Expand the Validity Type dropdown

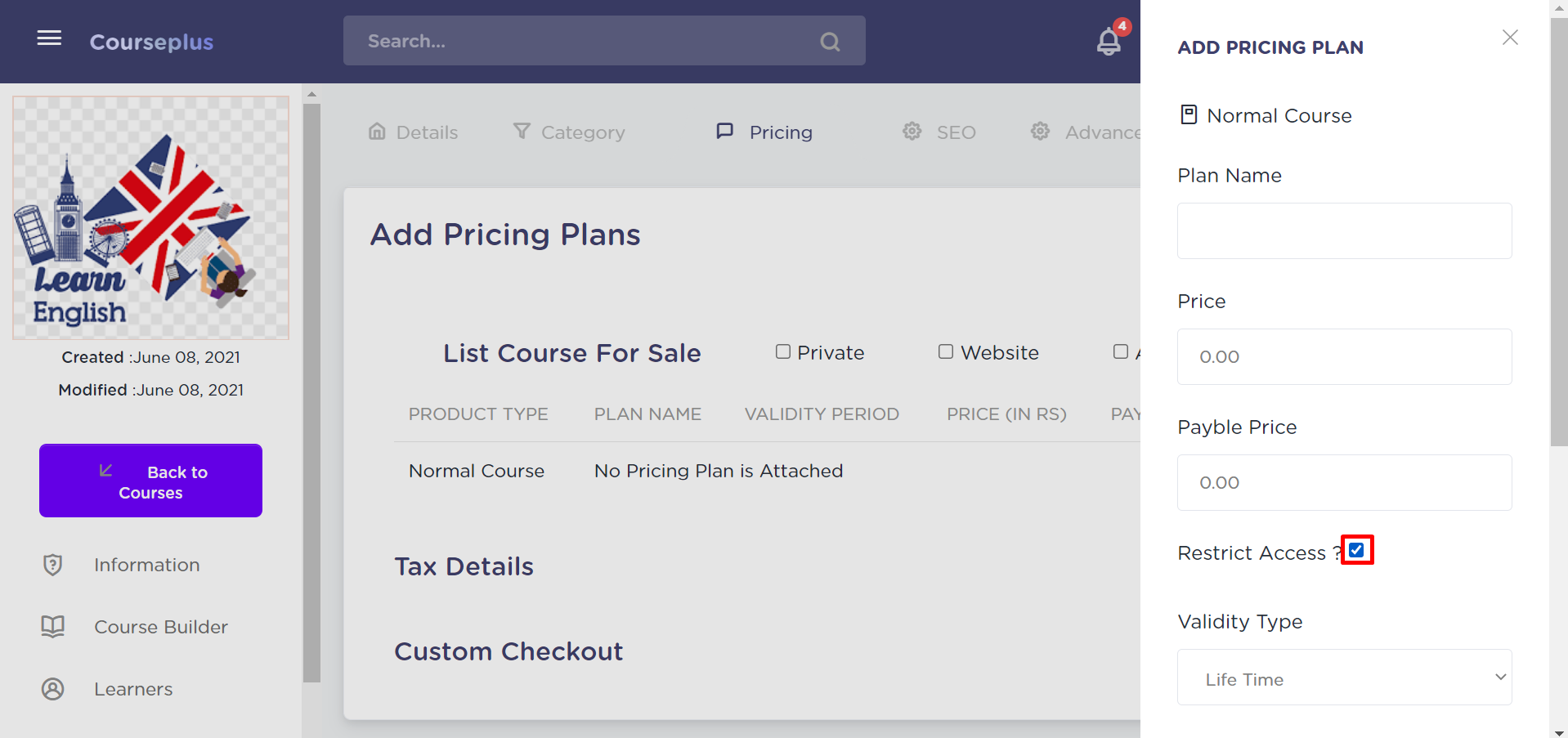pos(1344,678)
